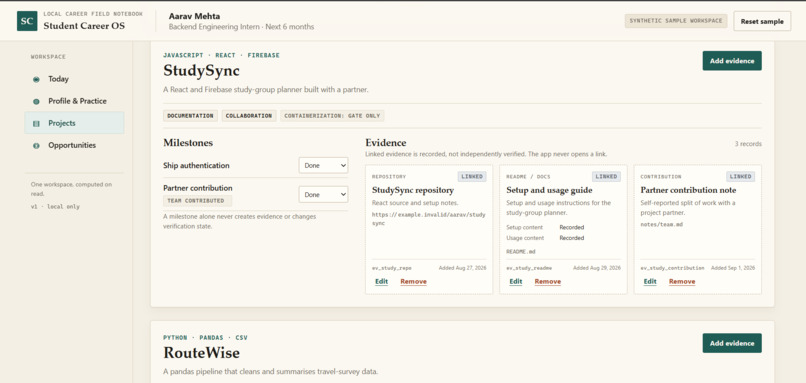Click the README.md file name
This screenshot has height=383, width=806.
[521, 251]
